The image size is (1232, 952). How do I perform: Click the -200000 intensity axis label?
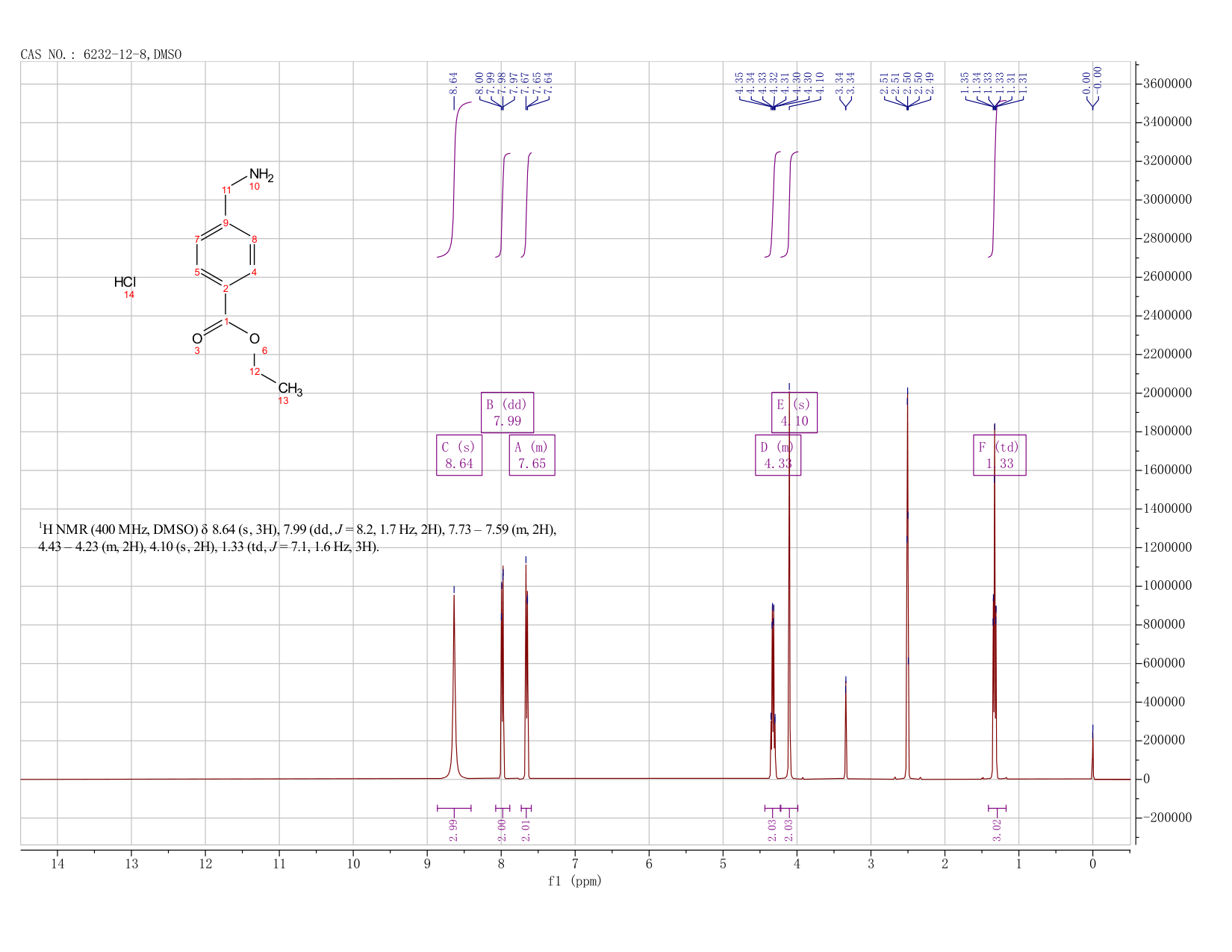pos(1167,818)
